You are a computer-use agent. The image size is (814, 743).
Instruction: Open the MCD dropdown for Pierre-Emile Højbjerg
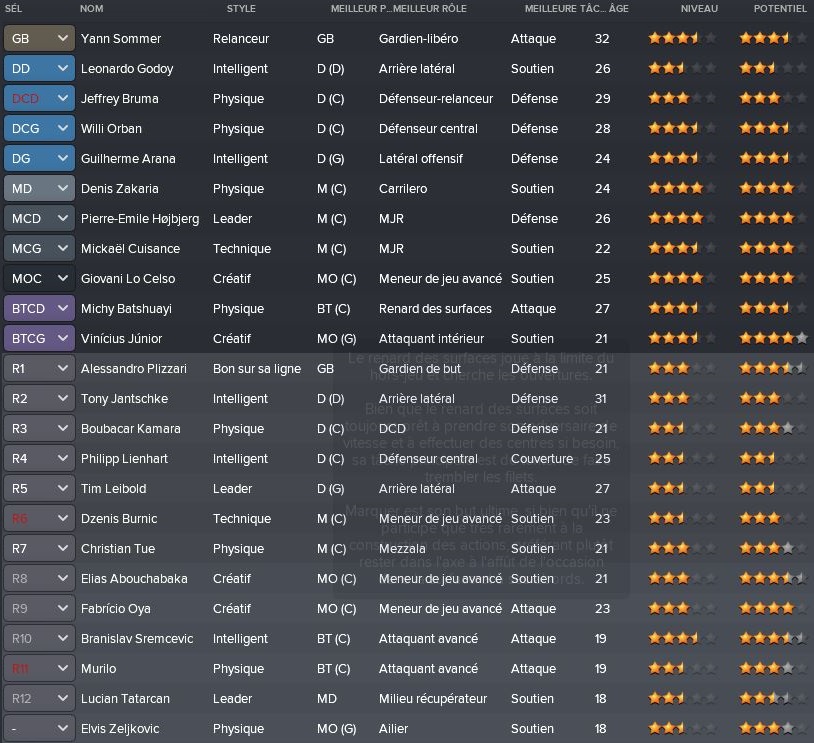(x=39, y=219)
